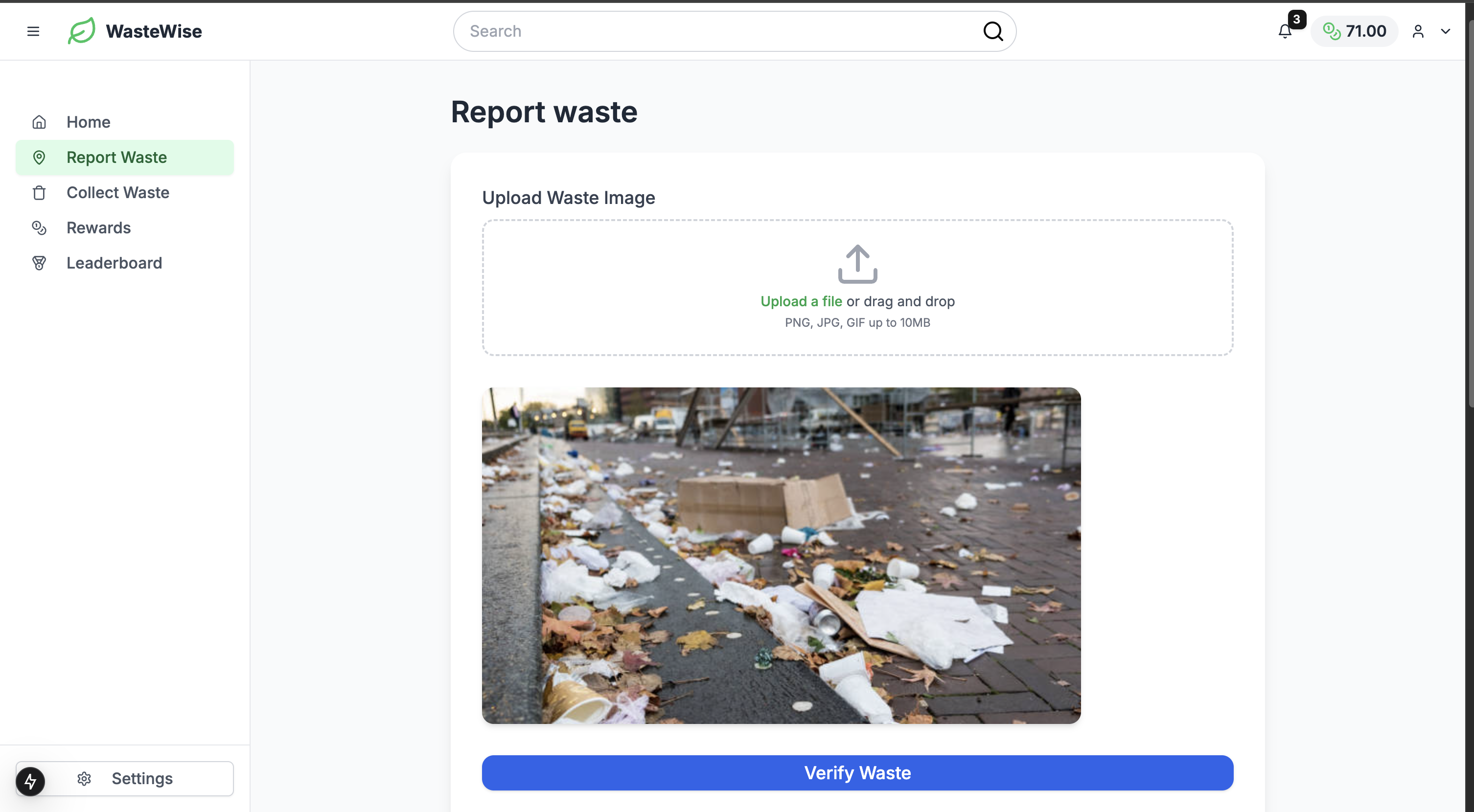Click the uploaded litter photo preview
This screenshot has height=812, width=1474.
click(x=781, y=555)
